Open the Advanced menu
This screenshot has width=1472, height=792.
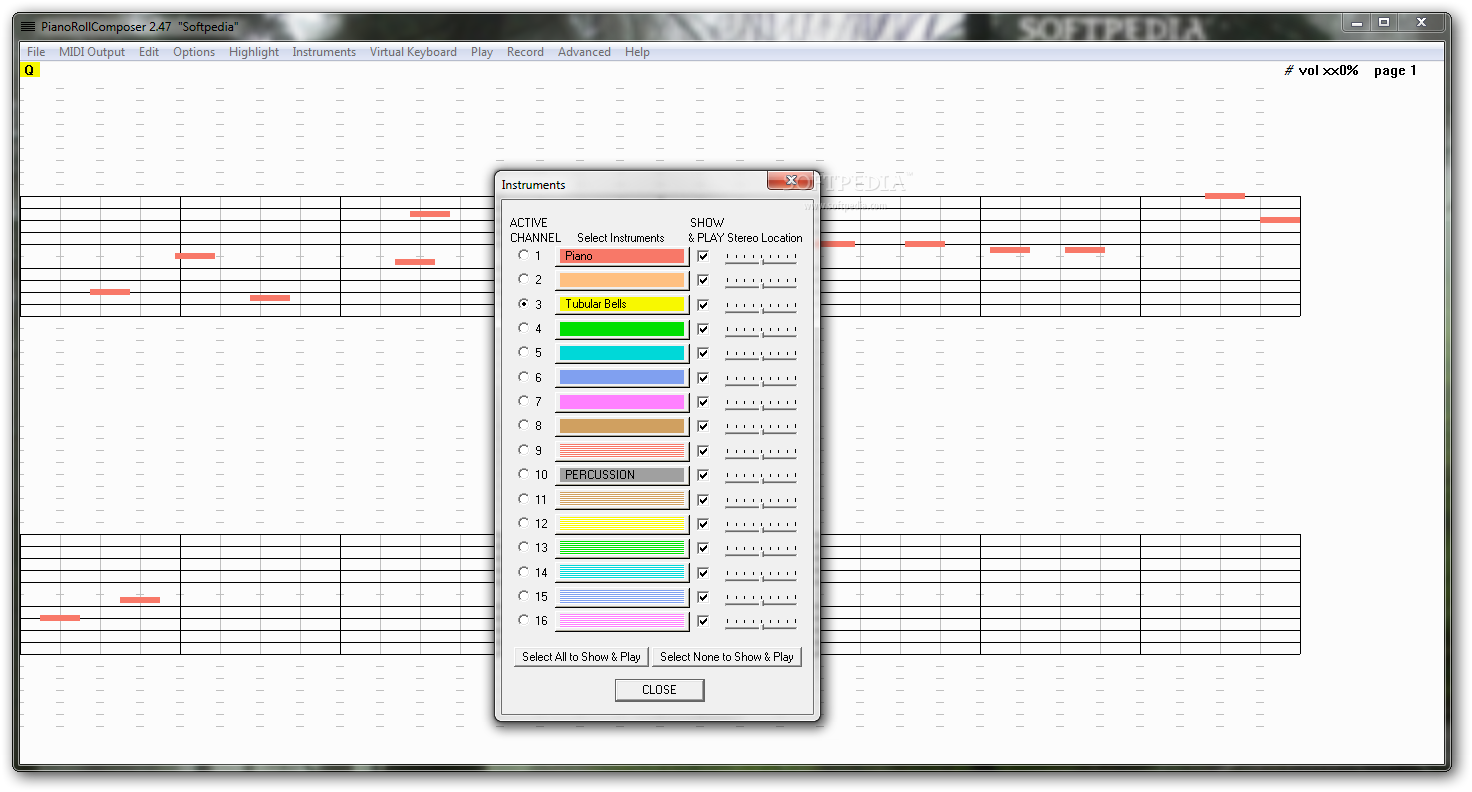(584, 52)
